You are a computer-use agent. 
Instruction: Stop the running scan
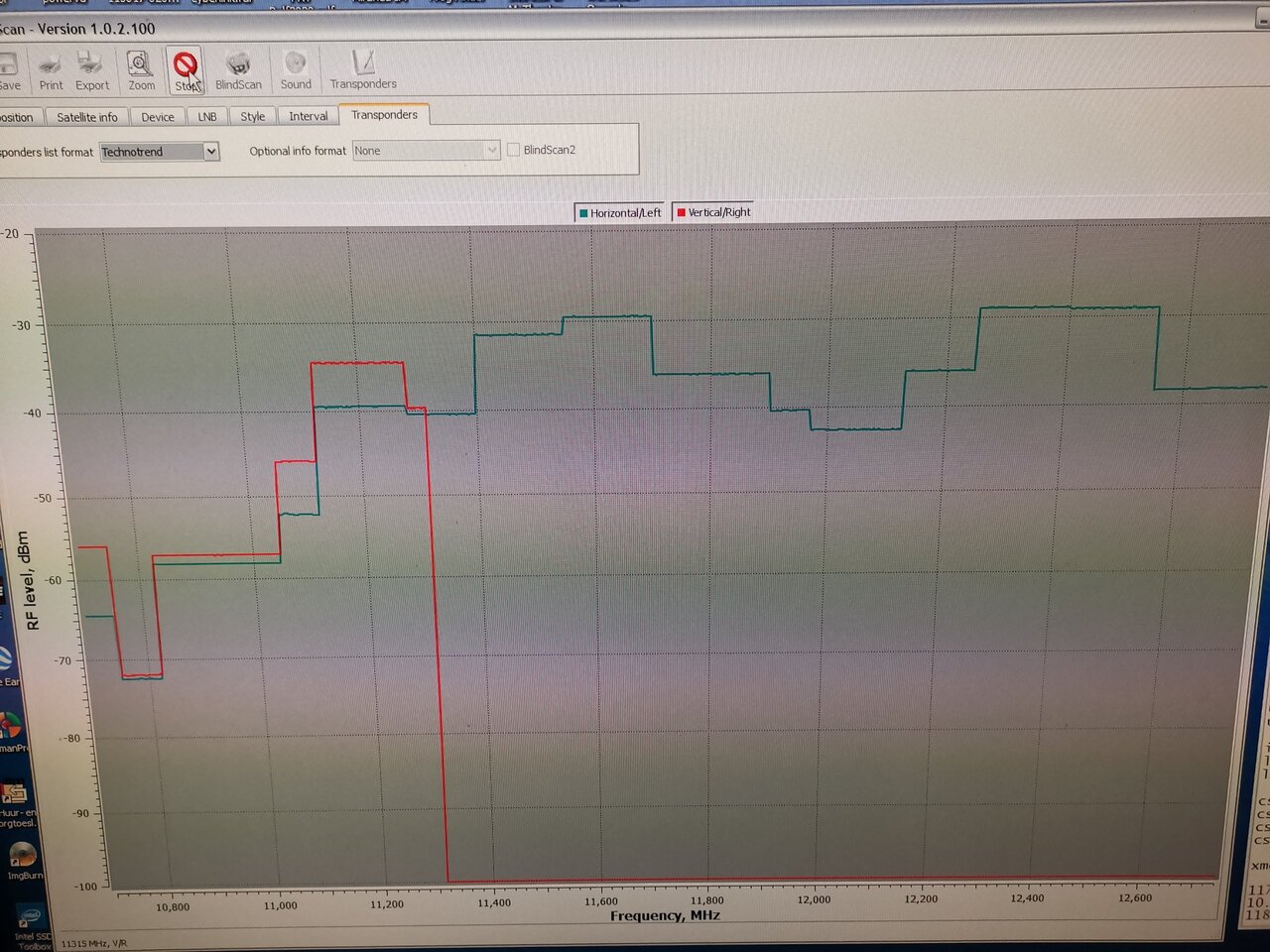point(186,71)
